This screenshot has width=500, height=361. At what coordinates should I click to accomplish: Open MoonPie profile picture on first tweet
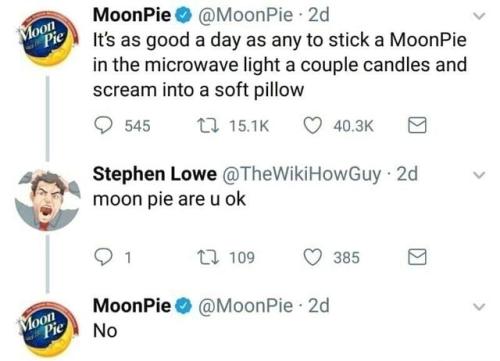(48, 39)
